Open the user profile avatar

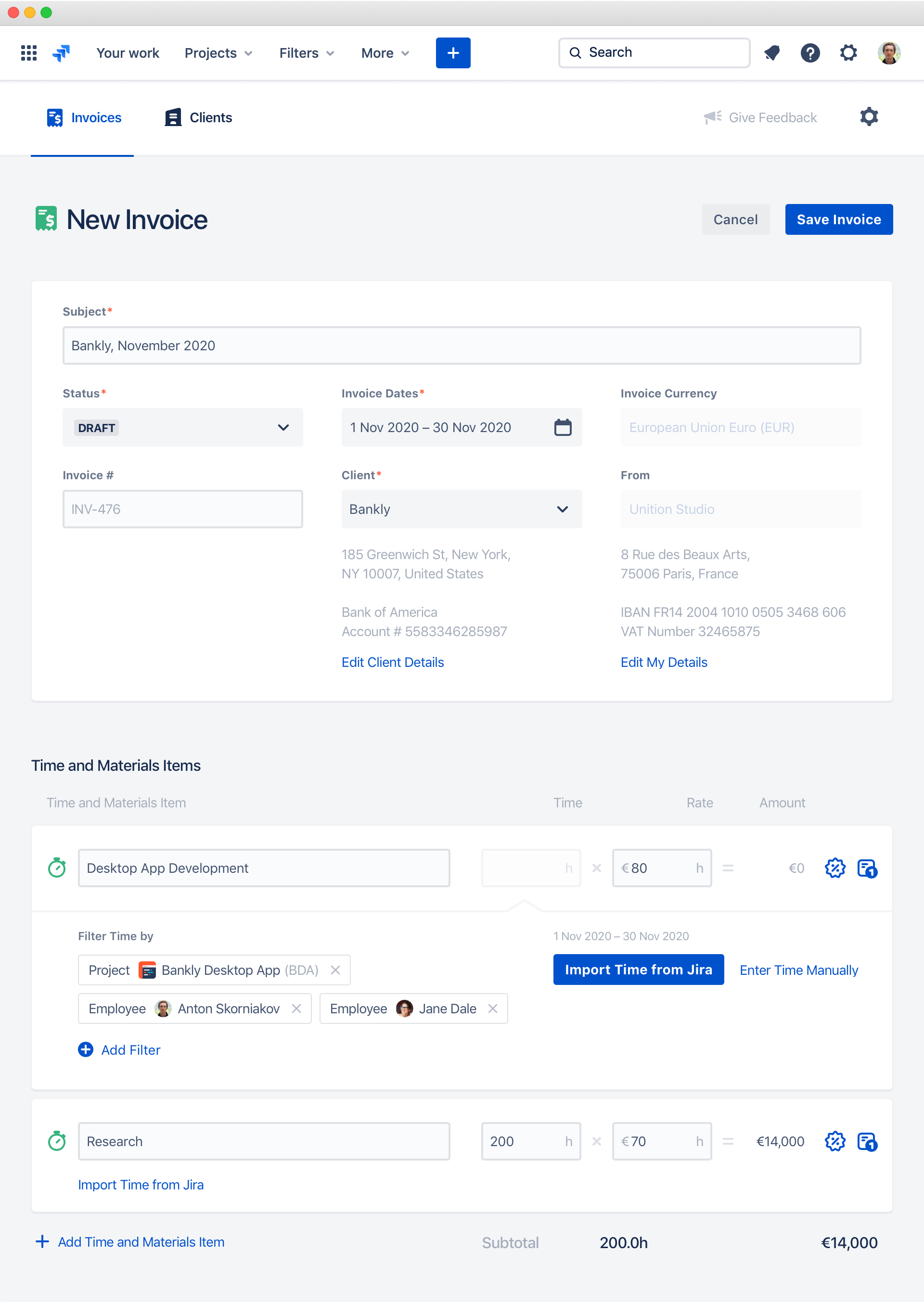click(x=889, y=53)
